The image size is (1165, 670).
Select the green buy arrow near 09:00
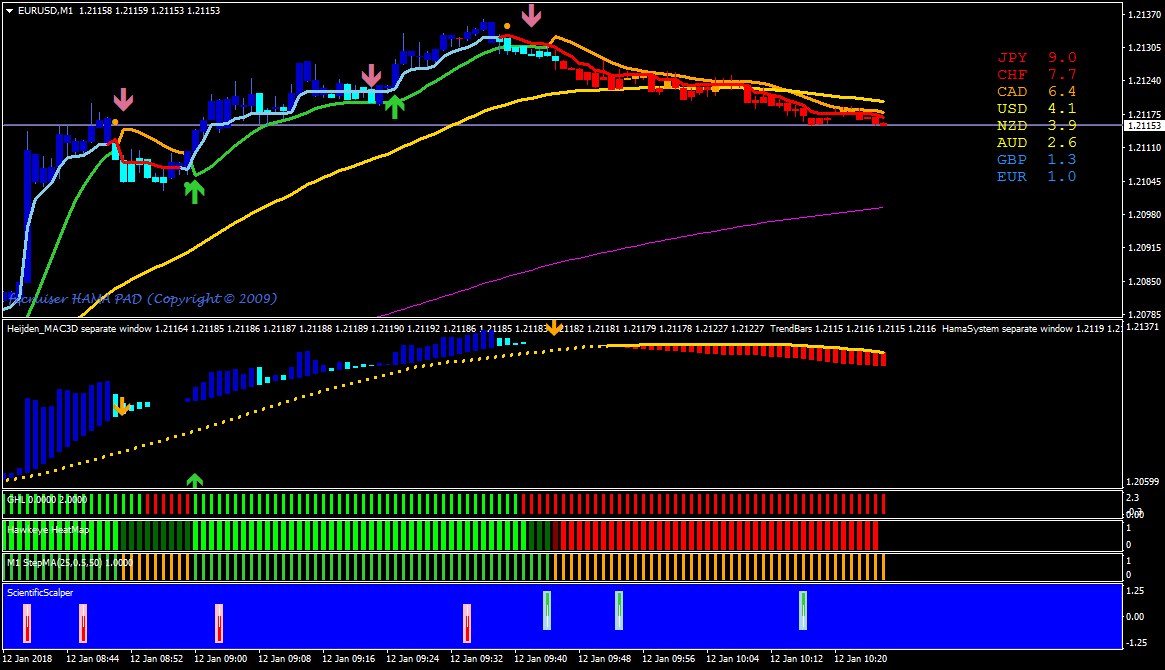[194, 192]
